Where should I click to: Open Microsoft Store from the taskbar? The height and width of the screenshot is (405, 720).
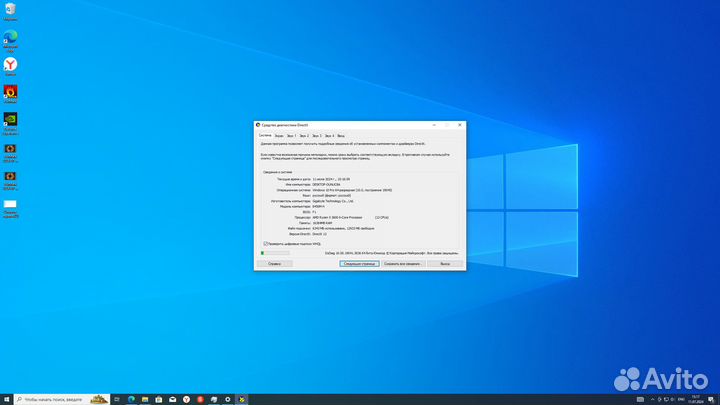pyautogui.click(x=158, y=399)
